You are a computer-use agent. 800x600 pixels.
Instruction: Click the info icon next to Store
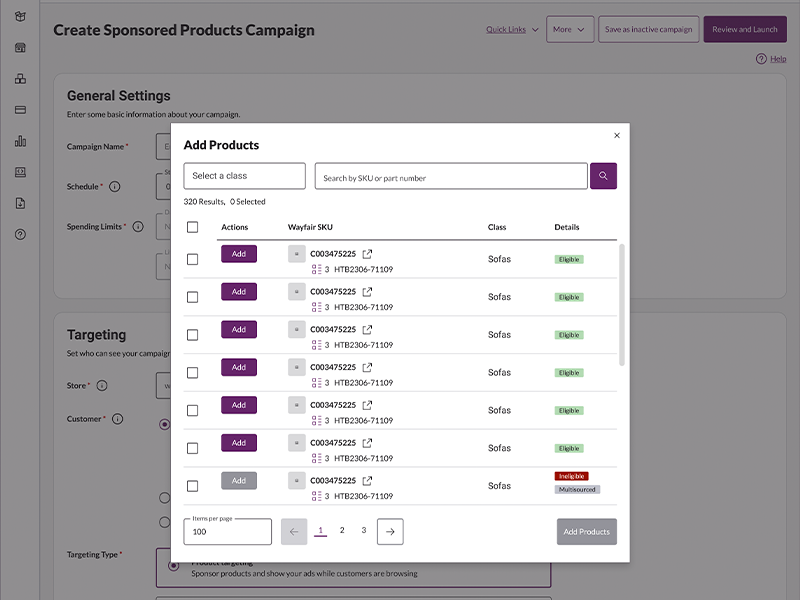coord(102,385)
